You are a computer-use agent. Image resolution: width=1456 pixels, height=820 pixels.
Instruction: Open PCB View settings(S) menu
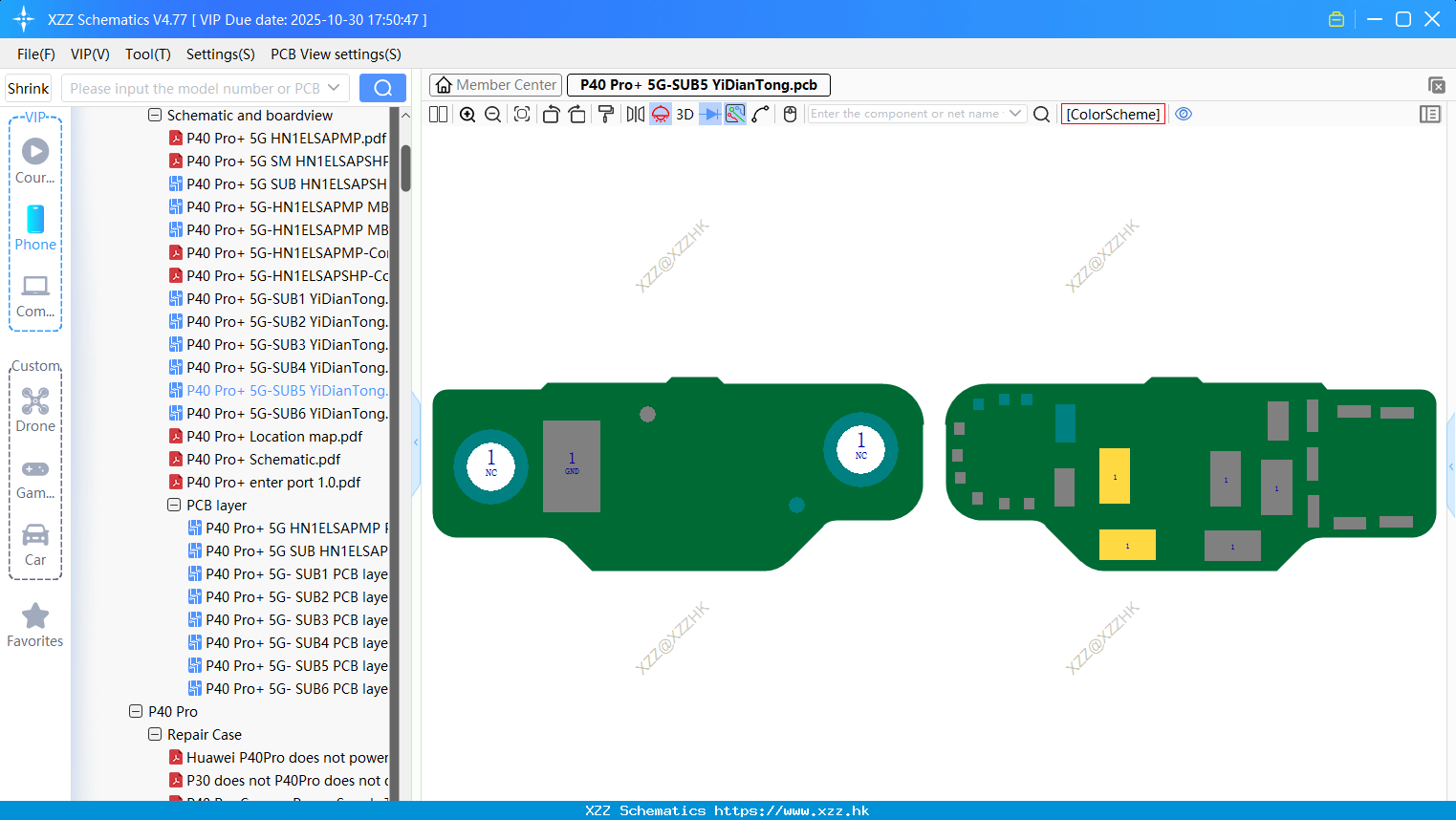[x=336, y=54]
